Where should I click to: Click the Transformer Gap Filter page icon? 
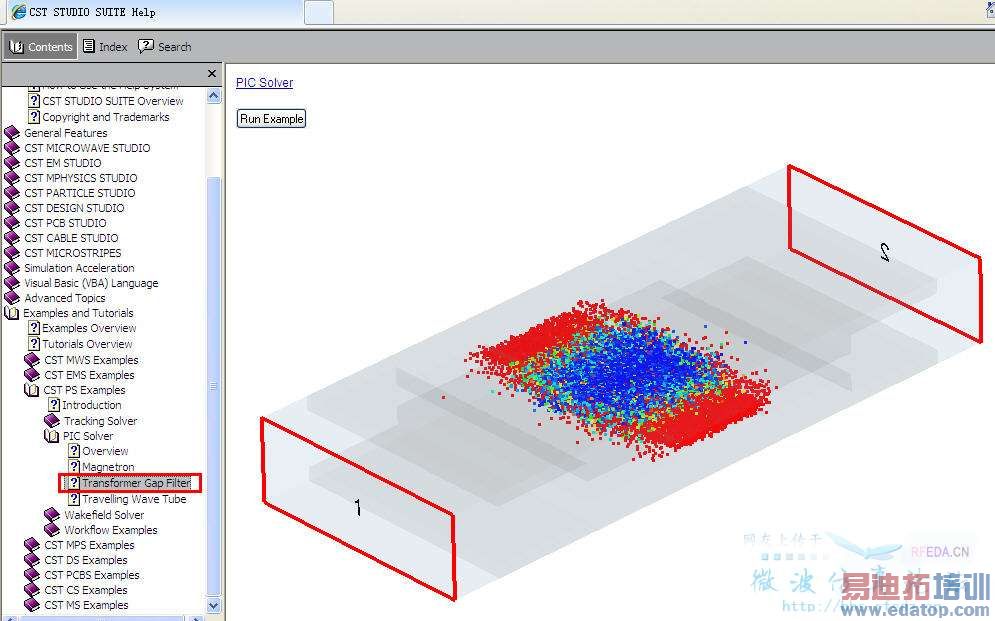[x=74, y=483]
